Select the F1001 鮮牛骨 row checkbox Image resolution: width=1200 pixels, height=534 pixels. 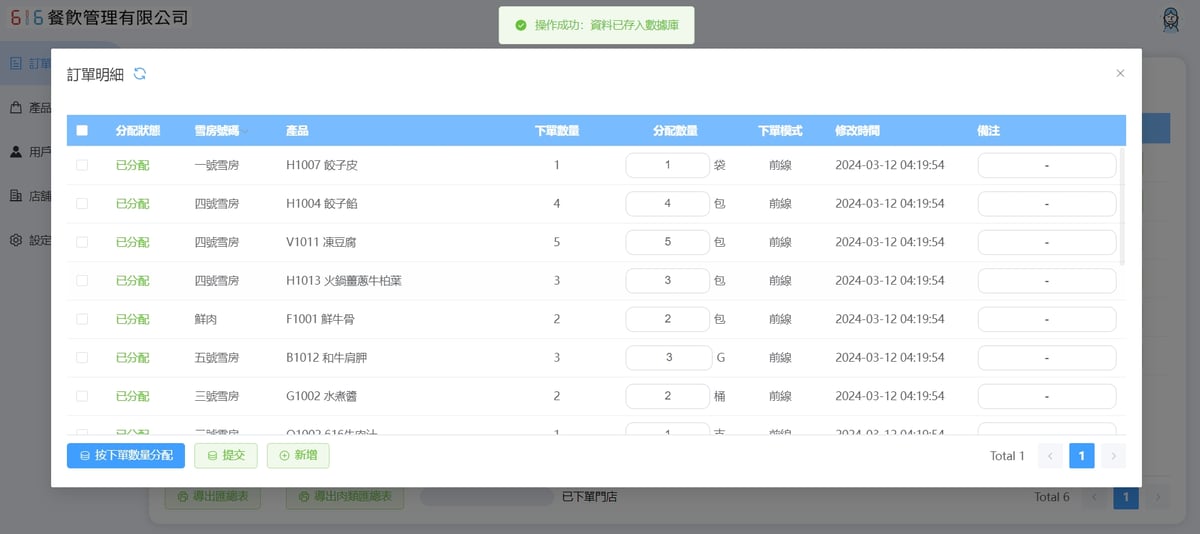pos(82,319)
